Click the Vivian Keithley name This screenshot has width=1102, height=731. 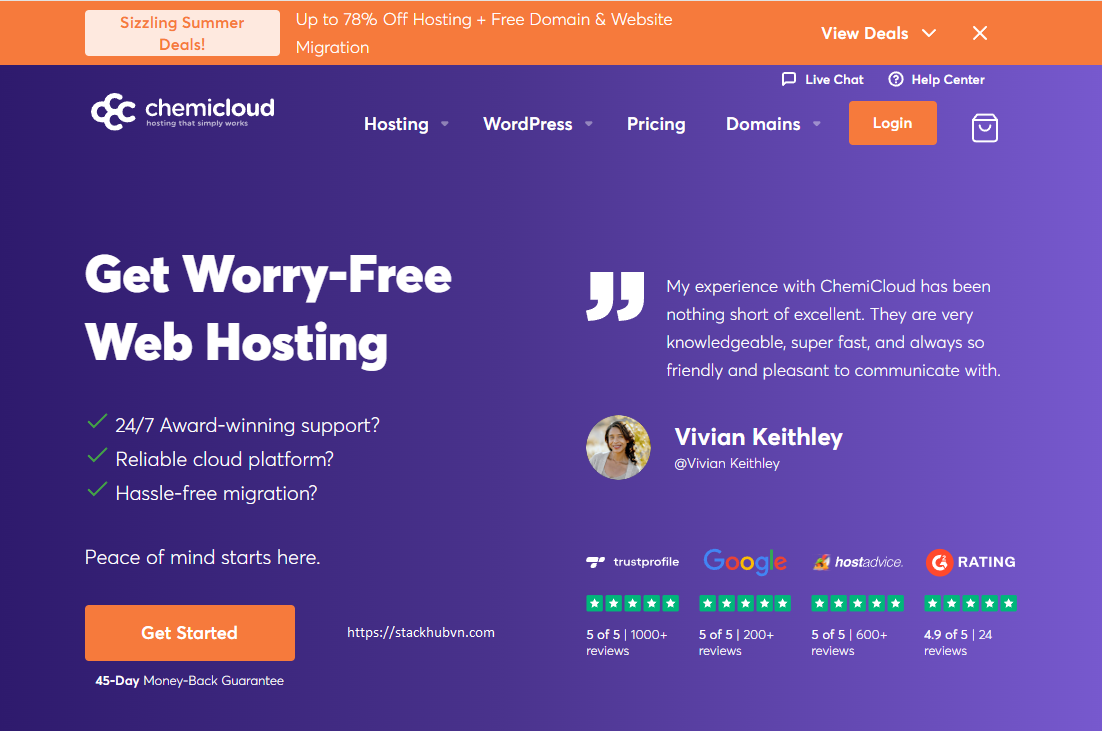[758, 437]
